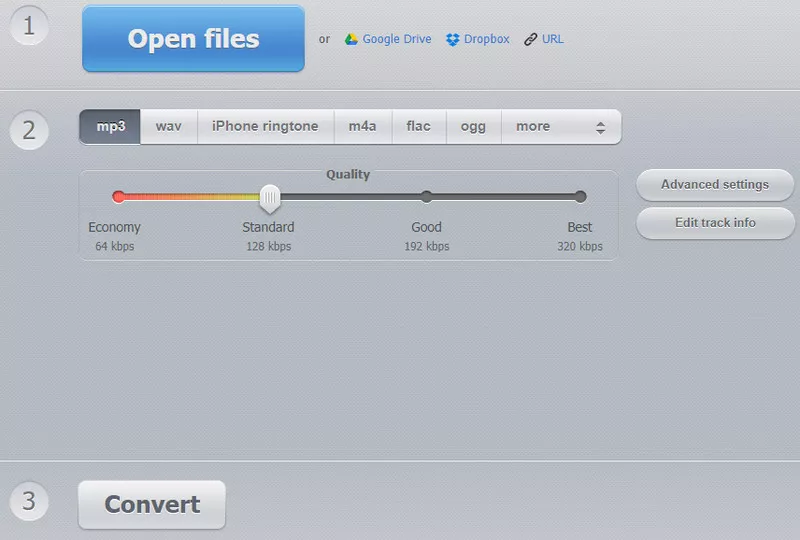
Task: Click the up-down arrows in more
Action: coord(601,128)
